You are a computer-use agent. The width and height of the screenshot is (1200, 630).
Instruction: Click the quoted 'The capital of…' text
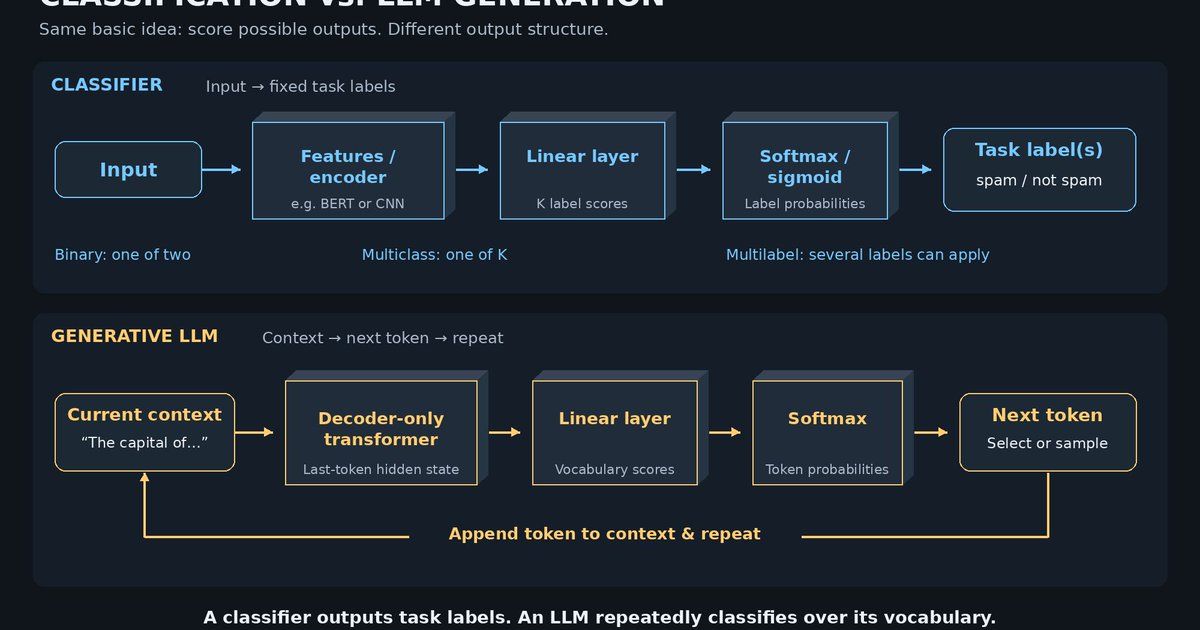tap(145, 444)
